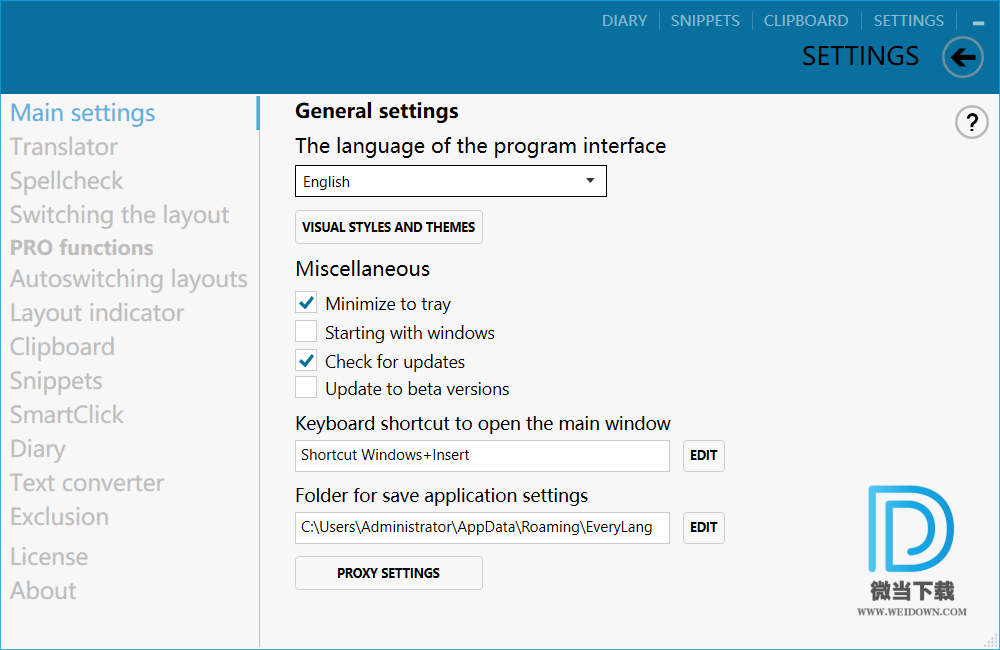Edit the keyboard shortcut for main window
This screenshot has width=1000, height=650.
coord(703,455)
